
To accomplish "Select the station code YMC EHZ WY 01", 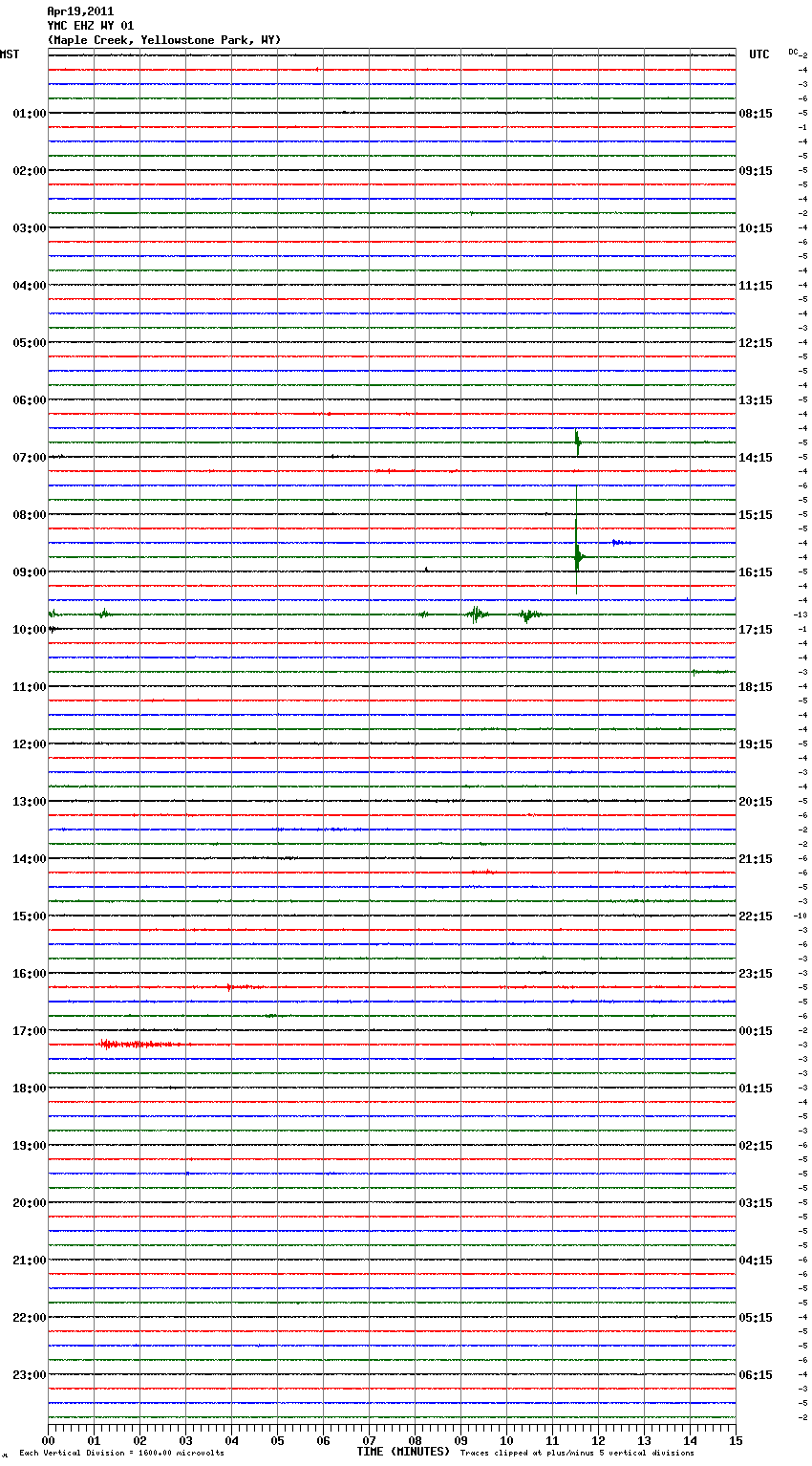I will (x=91, y=26).
